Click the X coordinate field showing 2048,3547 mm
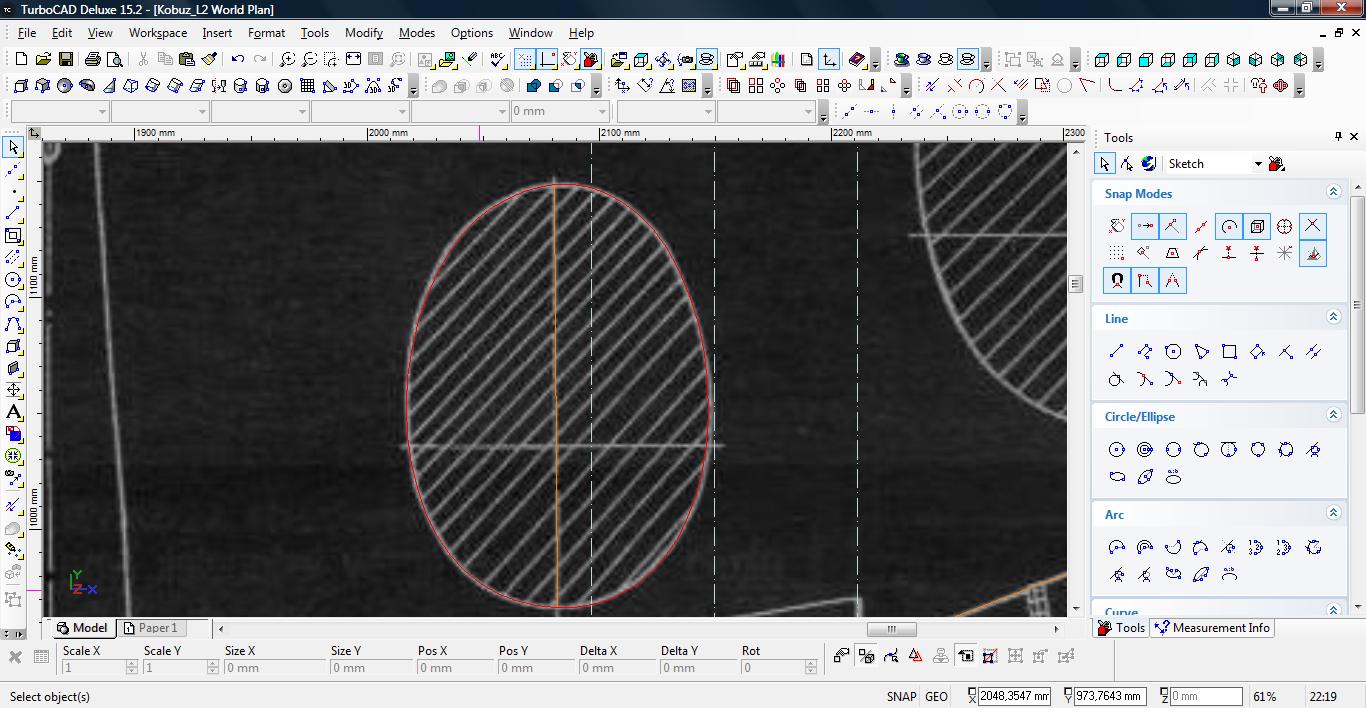This screenshot has height=708, width=1366. (x=1014, y=696)
